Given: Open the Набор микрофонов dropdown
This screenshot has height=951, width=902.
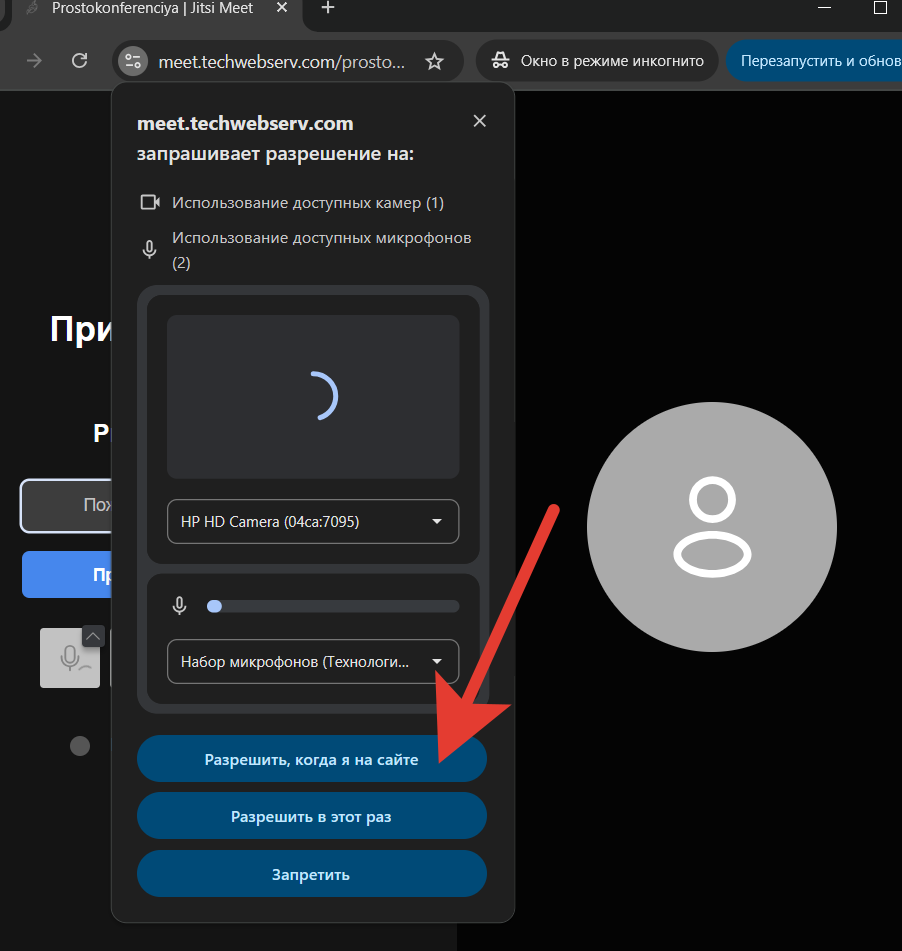Looking at the screenshot, I should click(x=313, y=662).
